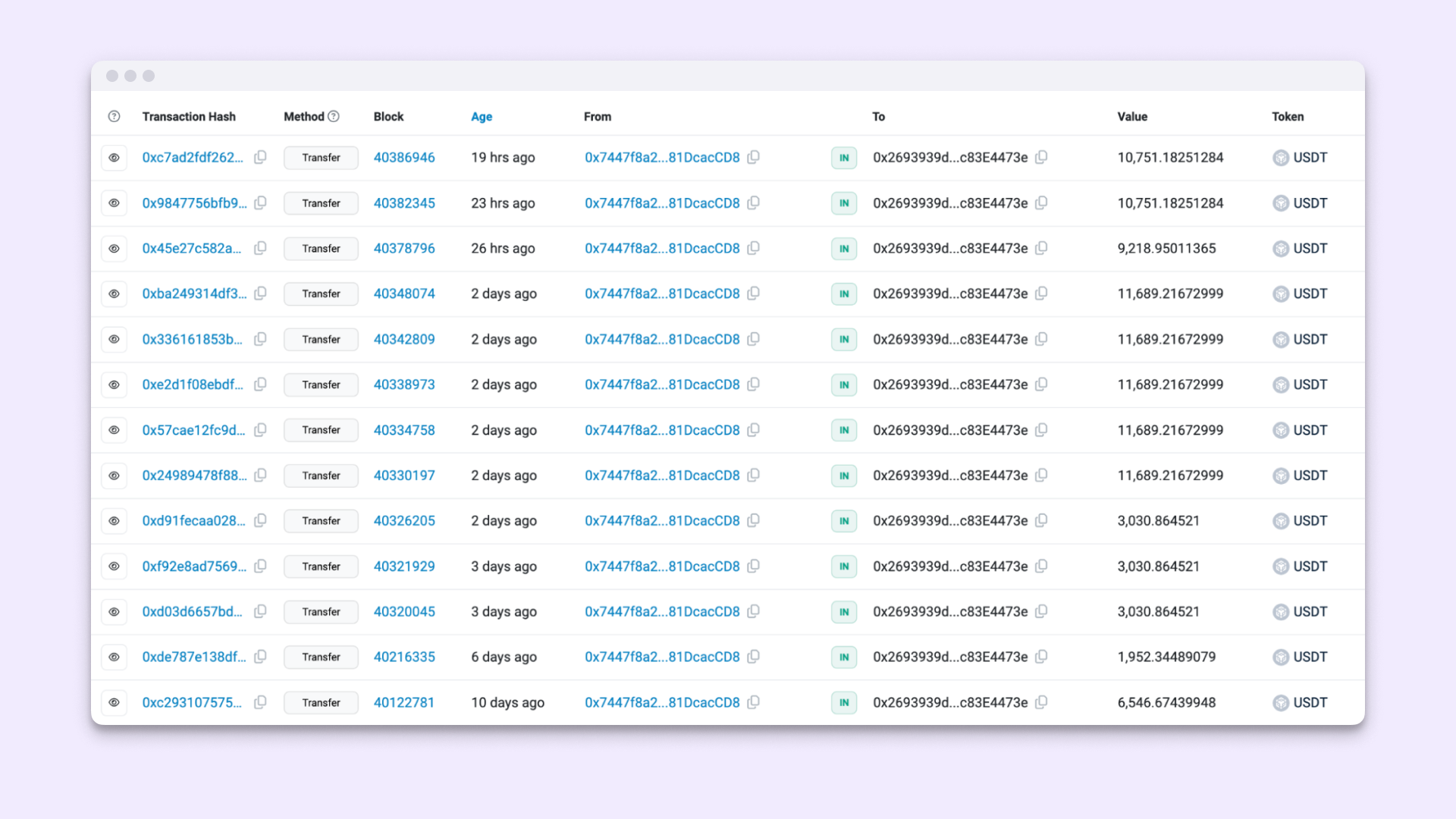Click Transfer button on 0x57cae12fc9d row

[320, 429]
